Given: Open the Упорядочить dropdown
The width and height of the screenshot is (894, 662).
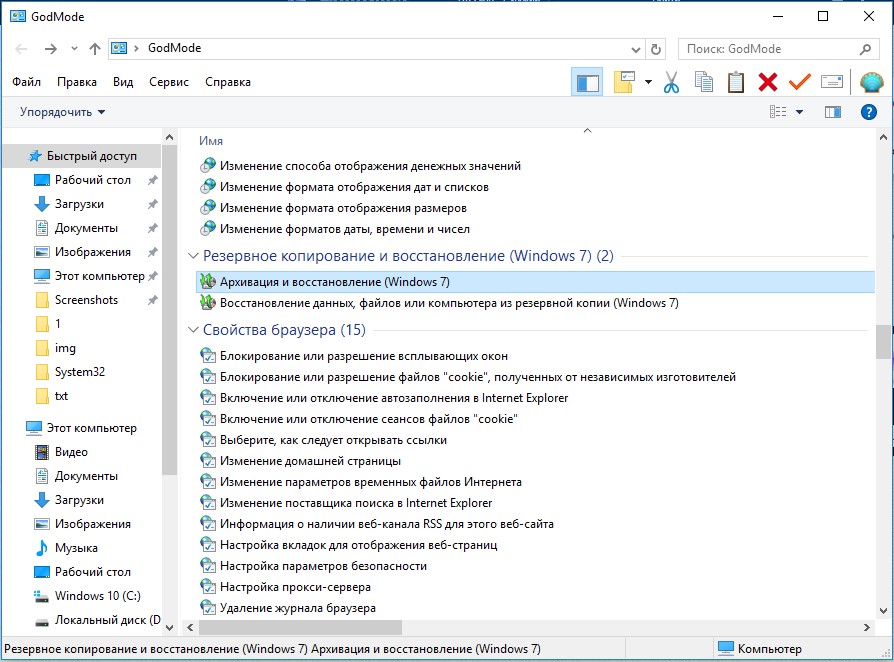Looking at the screenshot, I should (62, 112).
